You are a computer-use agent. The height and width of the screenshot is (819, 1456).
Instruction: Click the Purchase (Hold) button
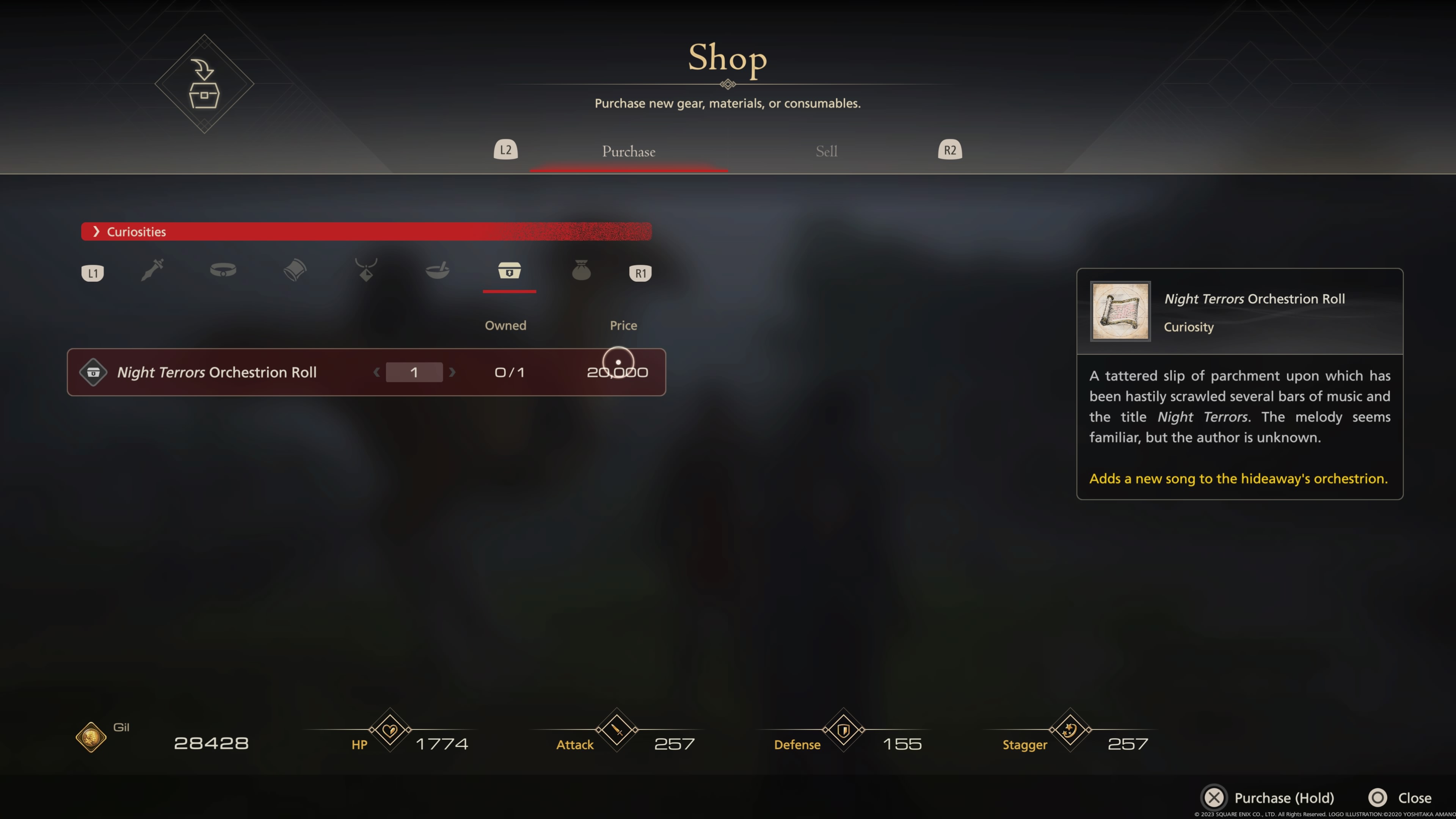pyautogui.click(x=1268, y=797)
